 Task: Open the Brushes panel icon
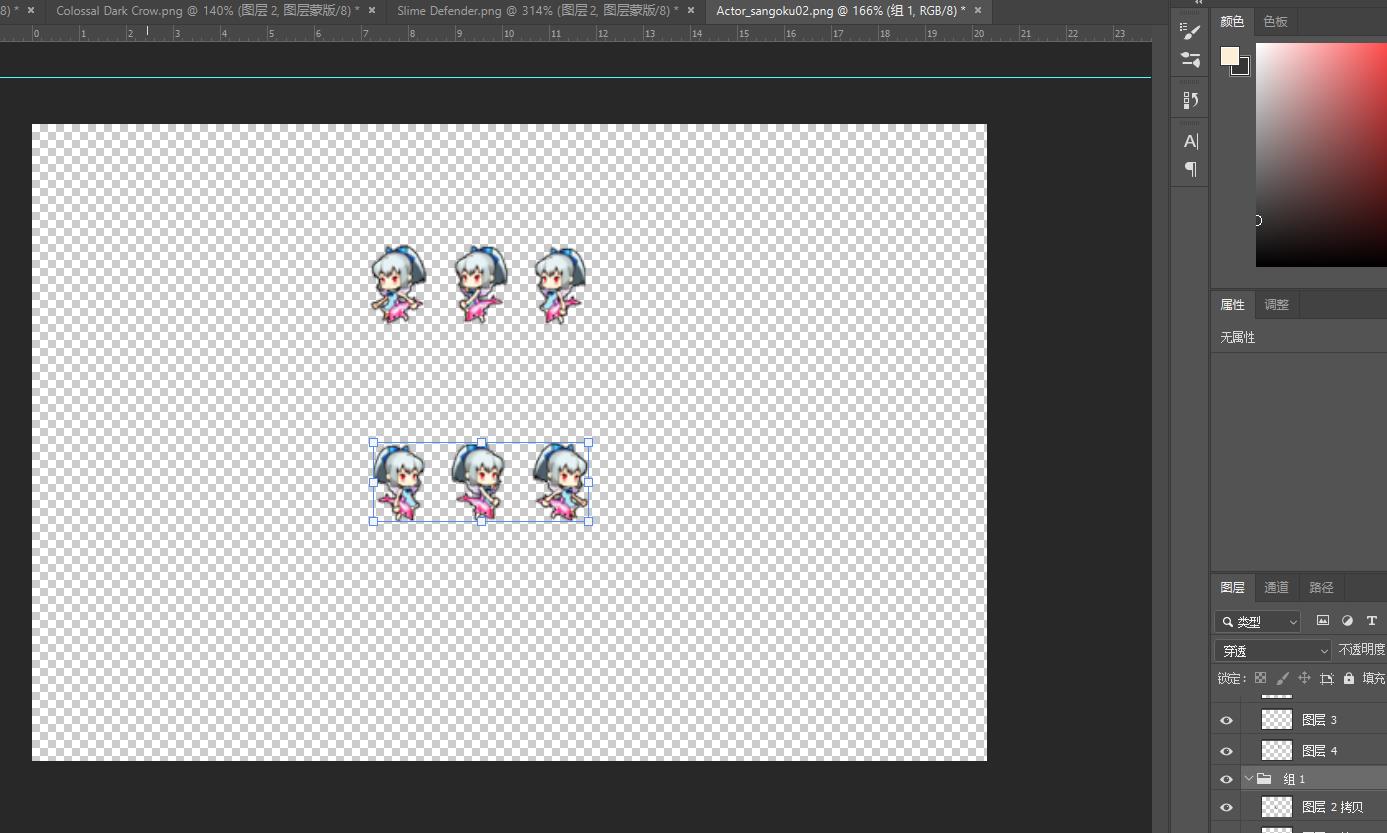[x=1190, y=59]
